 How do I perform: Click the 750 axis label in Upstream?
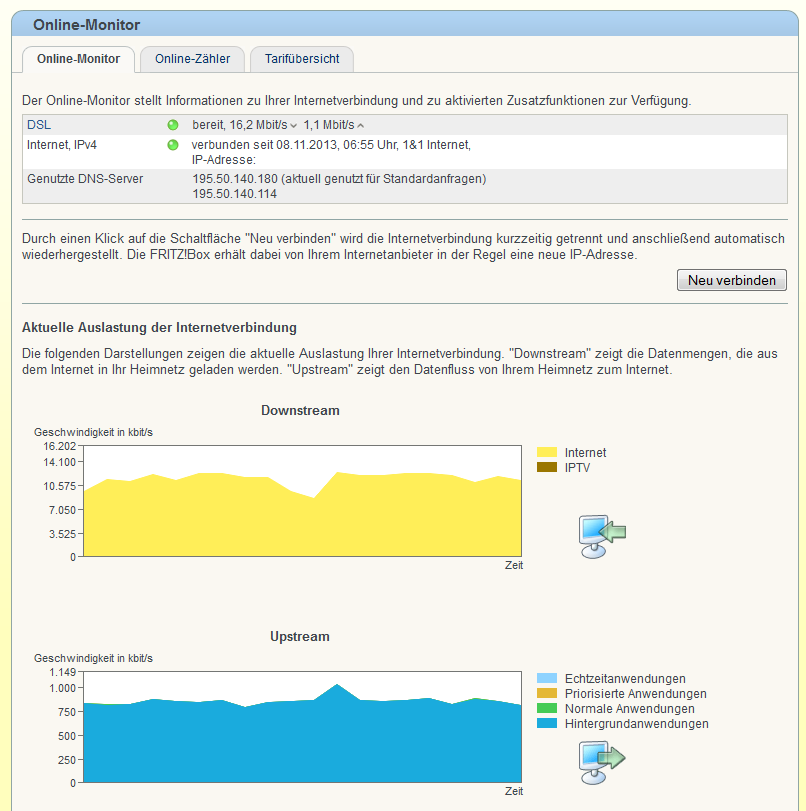(67, 712)
